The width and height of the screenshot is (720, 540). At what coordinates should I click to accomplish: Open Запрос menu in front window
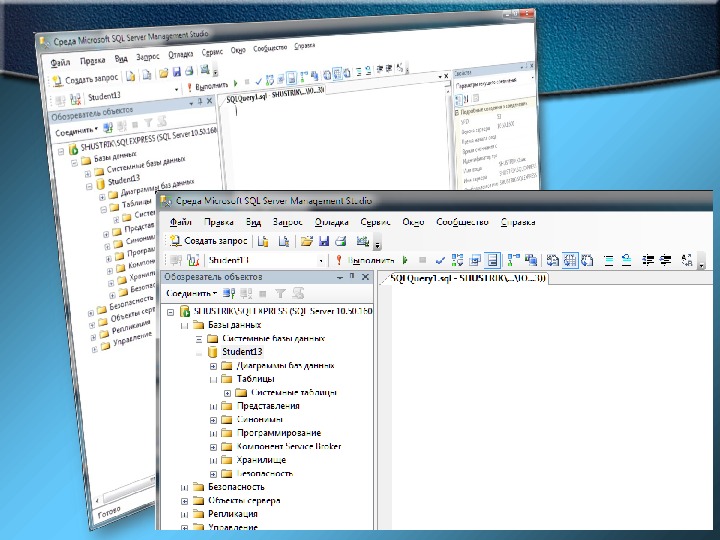point(287,222)
